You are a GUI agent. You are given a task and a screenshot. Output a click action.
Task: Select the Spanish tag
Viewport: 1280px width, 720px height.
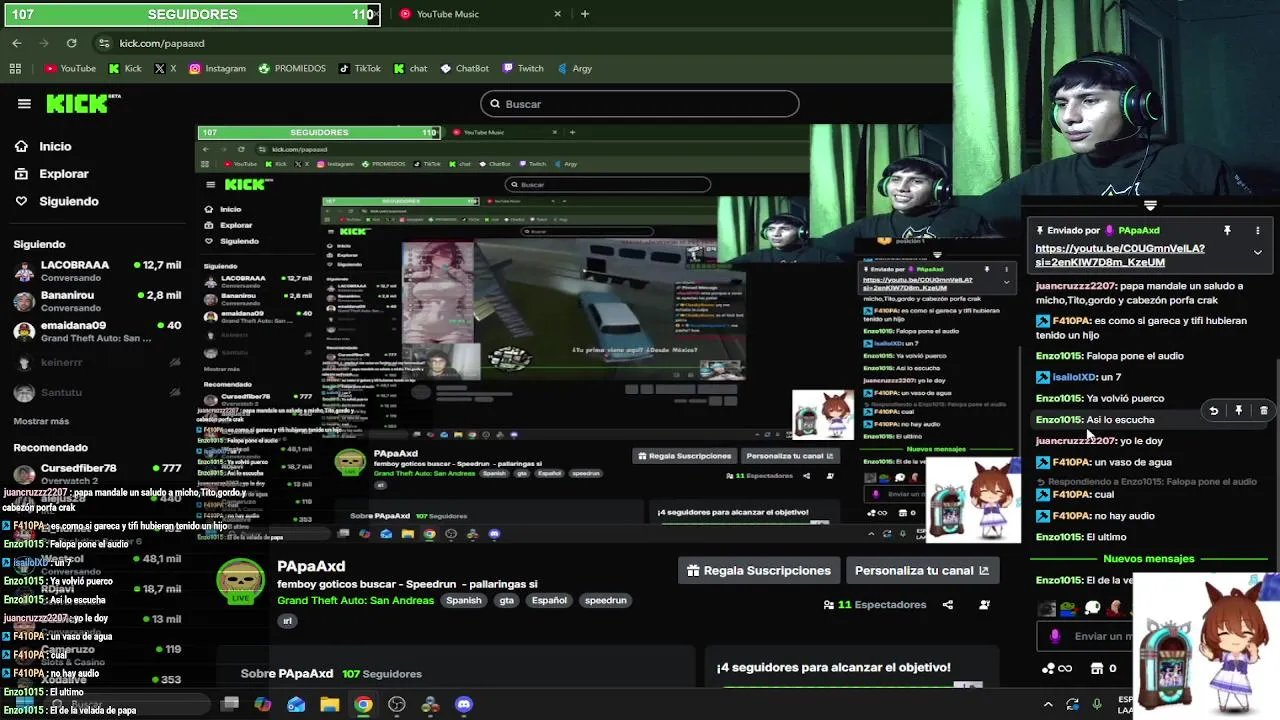pyautogui.click(x=463, y=600)
